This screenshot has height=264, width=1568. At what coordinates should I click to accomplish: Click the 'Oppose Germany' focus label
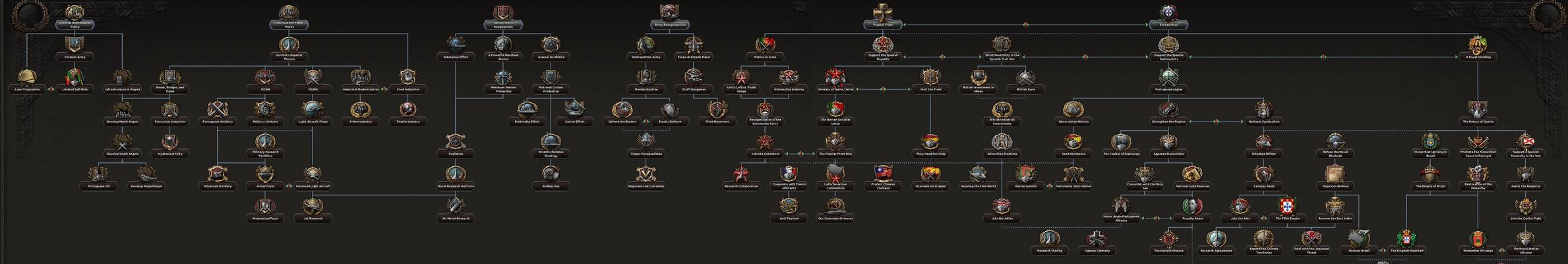[1097, 251]
